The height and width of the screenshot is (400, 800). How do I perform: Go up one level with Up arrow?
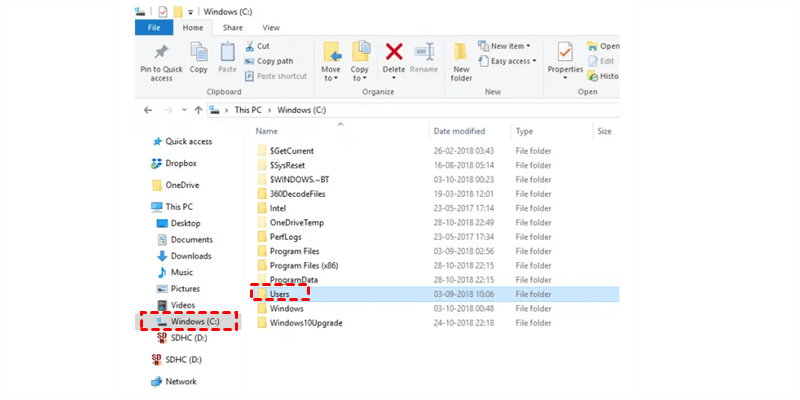198,110
